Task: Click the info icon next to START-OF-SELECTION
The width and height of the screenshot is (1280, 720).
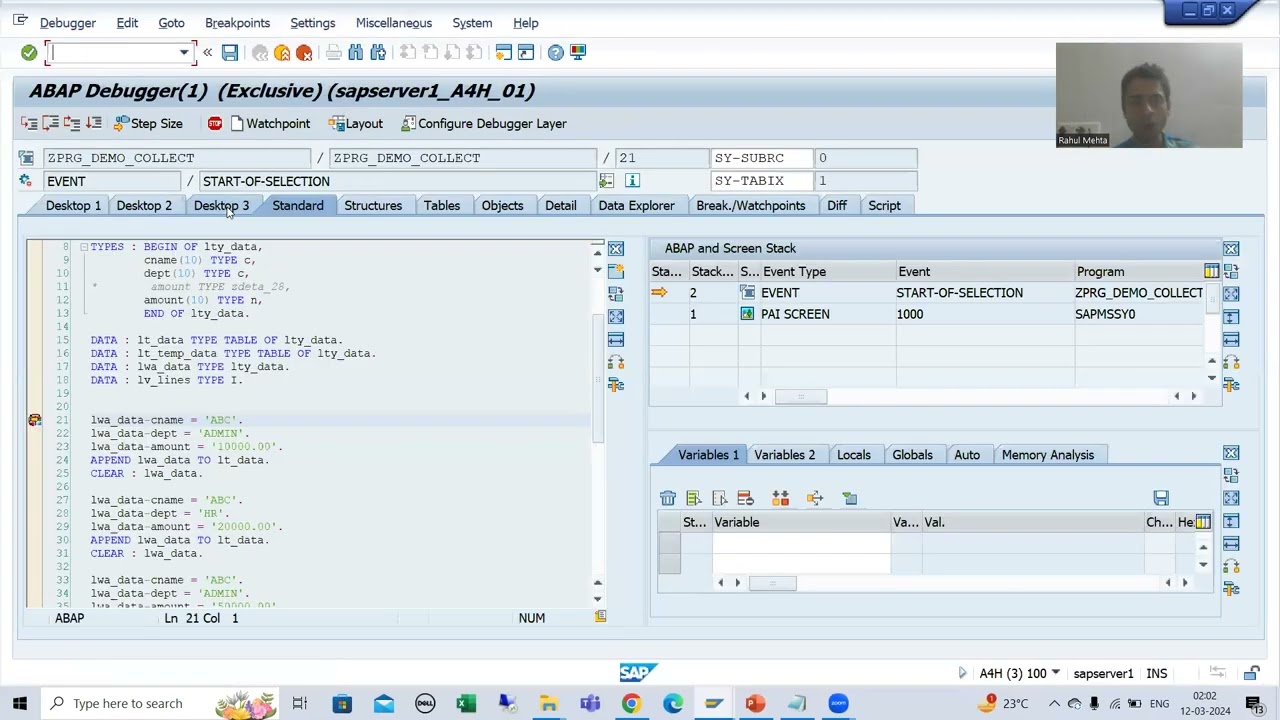Action: pyautogui.click(x=632, y=181)
